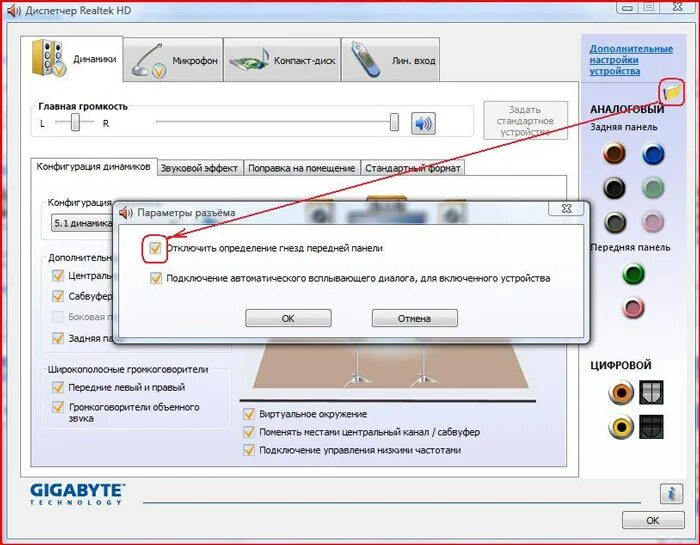This screenshot has width=700, height=545.
Task: Click the upper optical digital port icon
Action: point(651,393)
